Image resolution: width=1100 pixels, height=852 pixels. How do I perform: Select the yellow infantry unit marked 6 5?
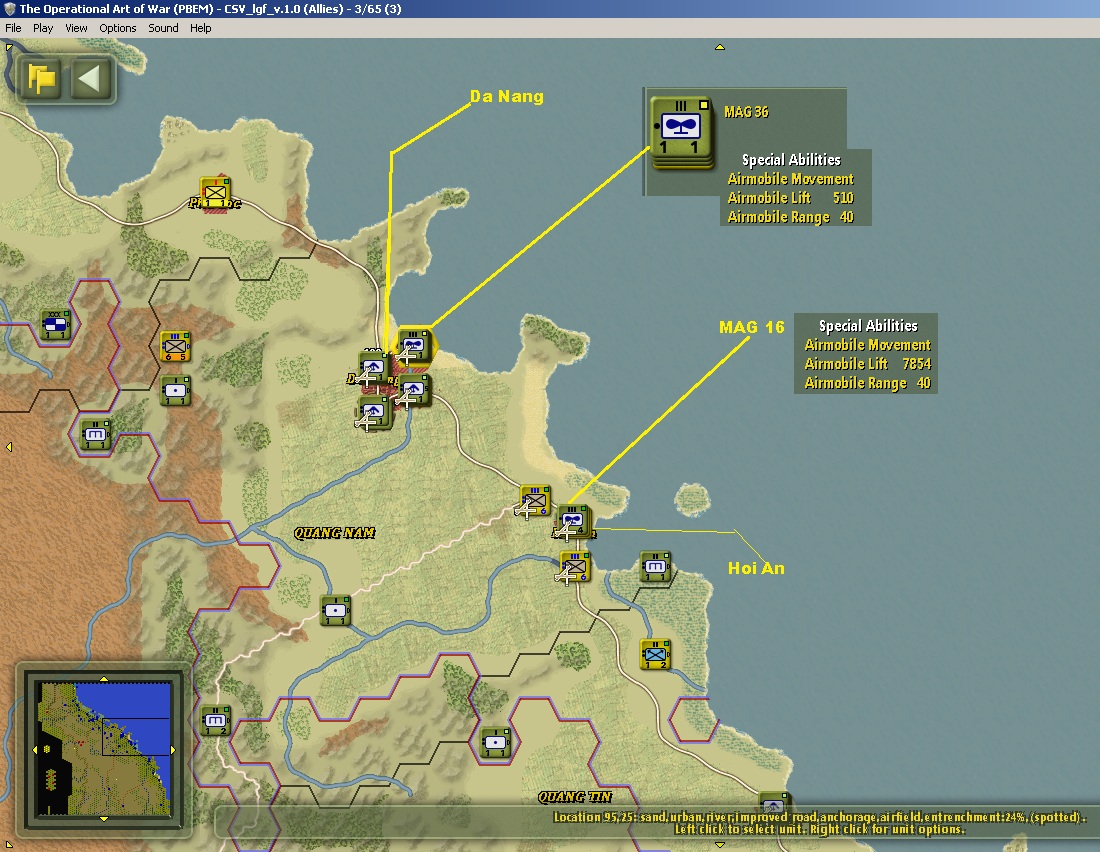click(175, 346)
